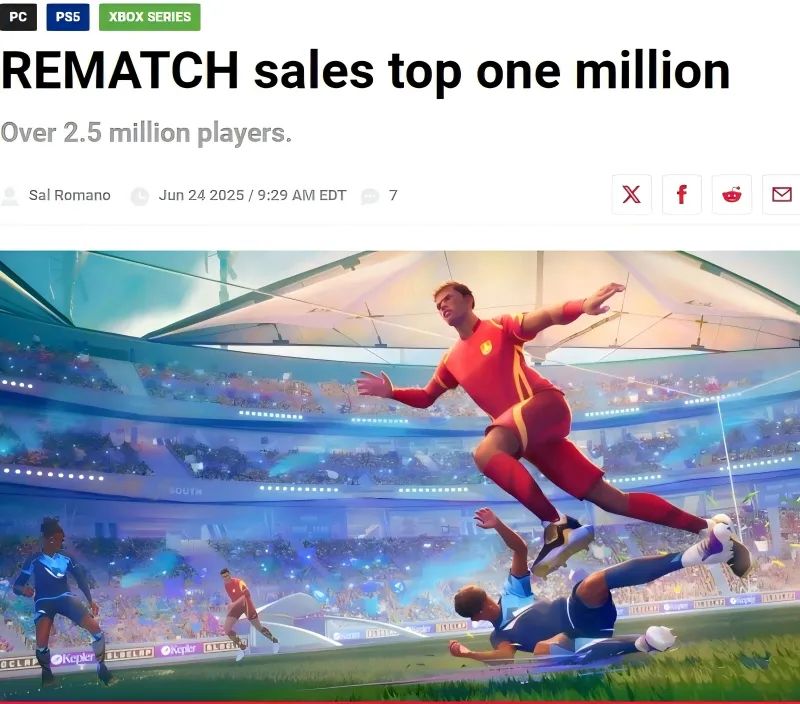Share the article via email icon
This screenshot has height=704, width=800.
781,194
